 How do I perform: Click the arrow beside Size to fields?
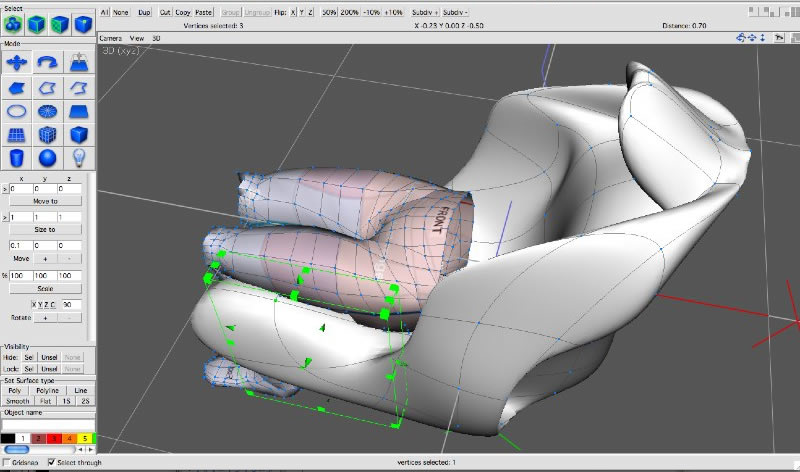tap(5, 217)
